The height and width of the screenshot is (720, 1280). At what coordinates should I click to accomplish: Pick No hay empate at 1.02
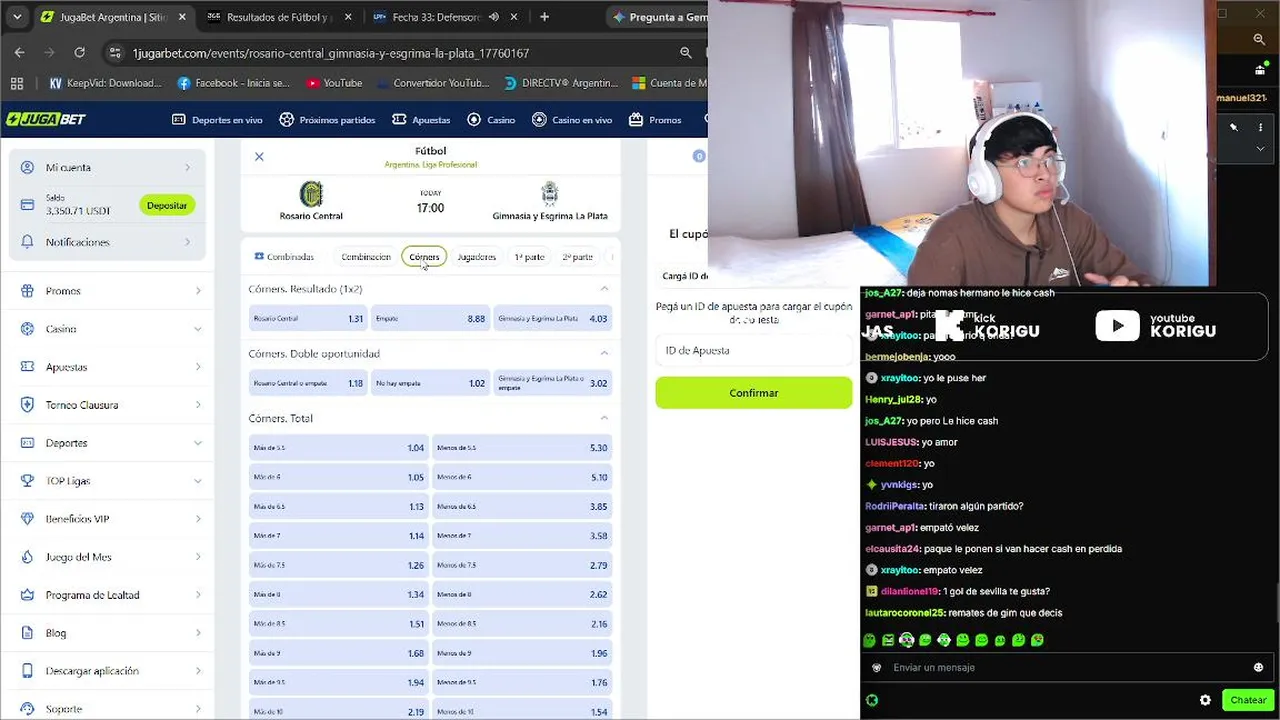coord(430,383)
